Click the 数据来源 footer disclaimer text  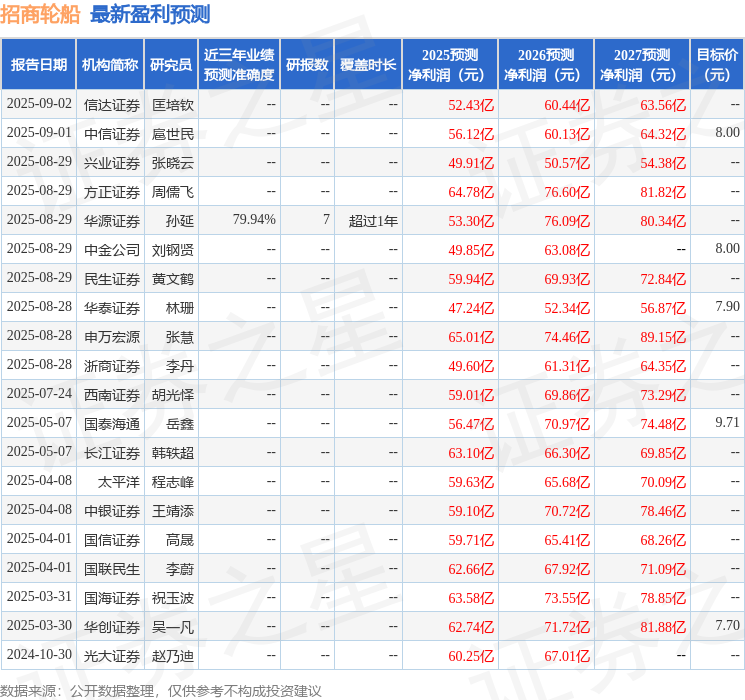pyautogui.click(x=161, y=690)
